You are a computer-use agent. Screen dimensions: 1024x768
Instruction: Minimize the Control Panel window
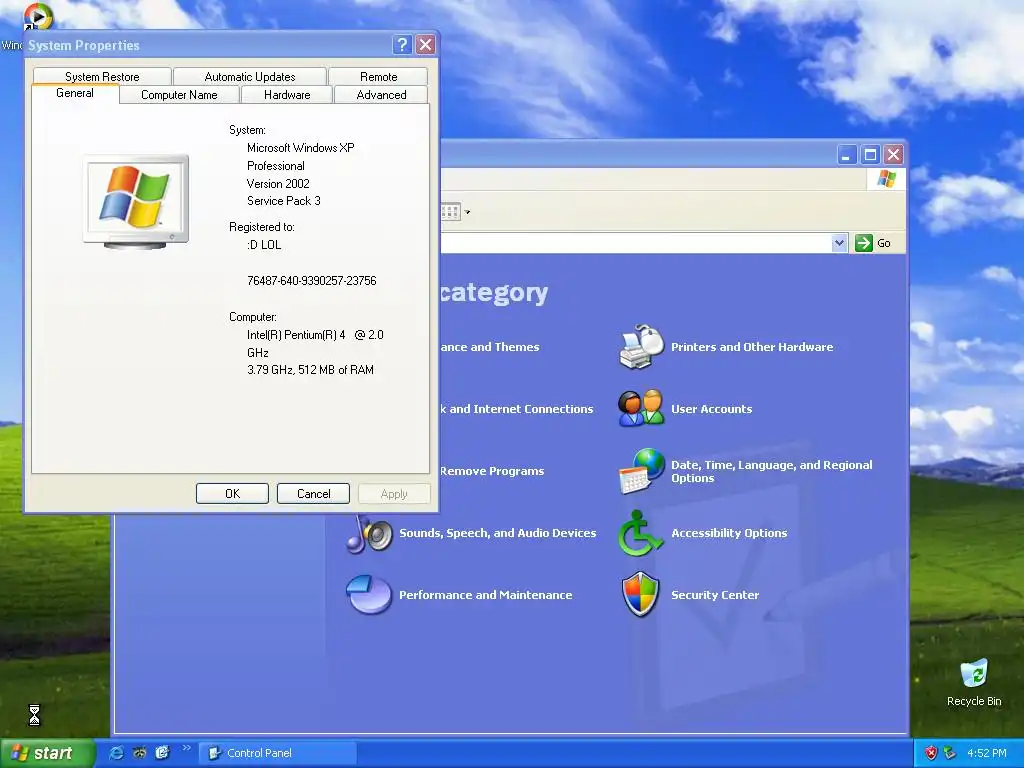click(x=846, y=155)
